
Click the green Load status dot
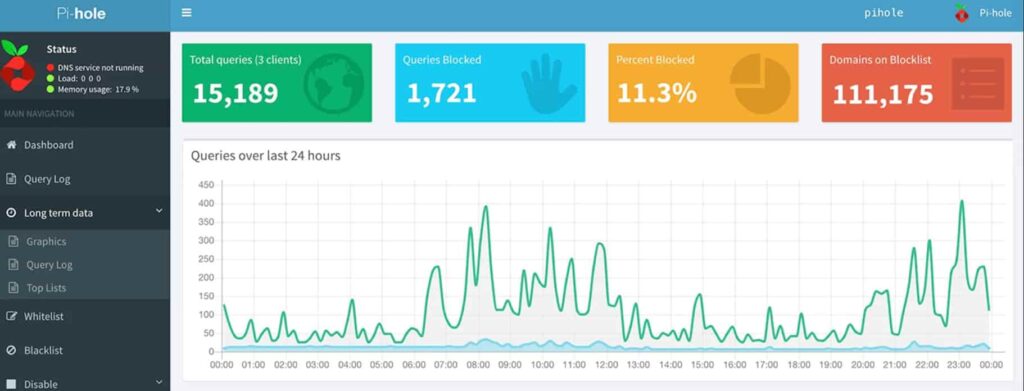[x=50, y=78]
